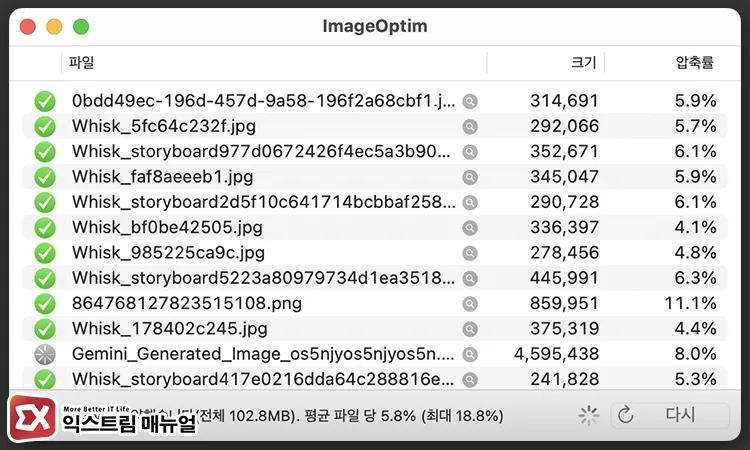This screenshot has height=450, width=750.
Task: Click the 4.1% compression value
Action: point(695,228)
